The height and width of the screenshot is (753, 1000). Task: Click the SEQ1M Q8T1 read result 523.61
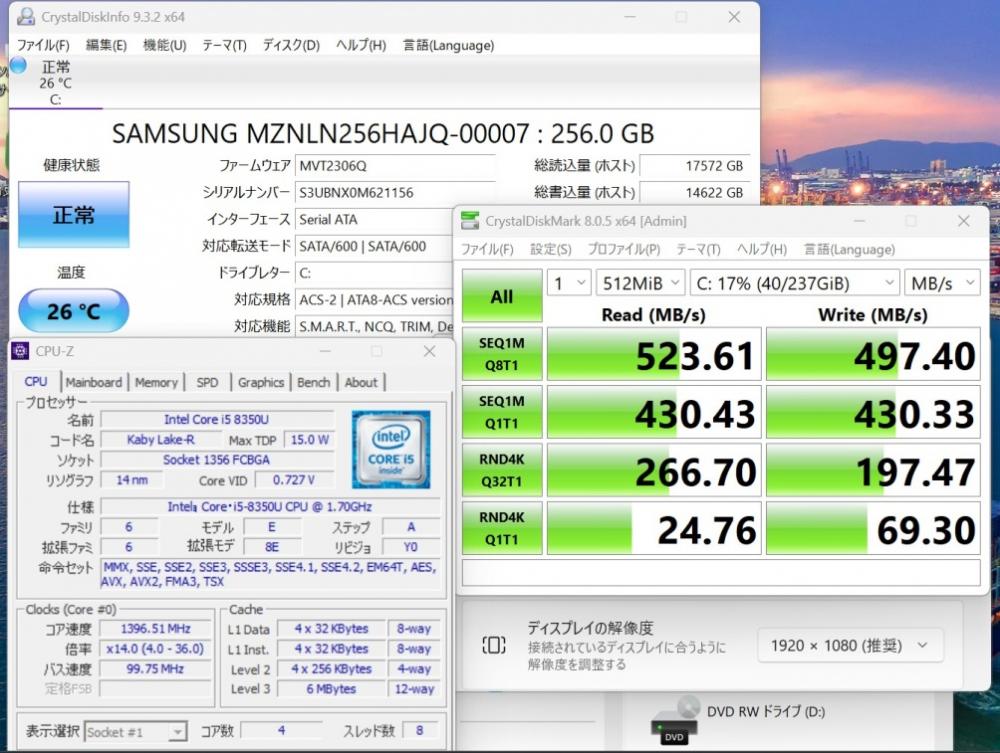pyautogui.click(x=654, y=354)
